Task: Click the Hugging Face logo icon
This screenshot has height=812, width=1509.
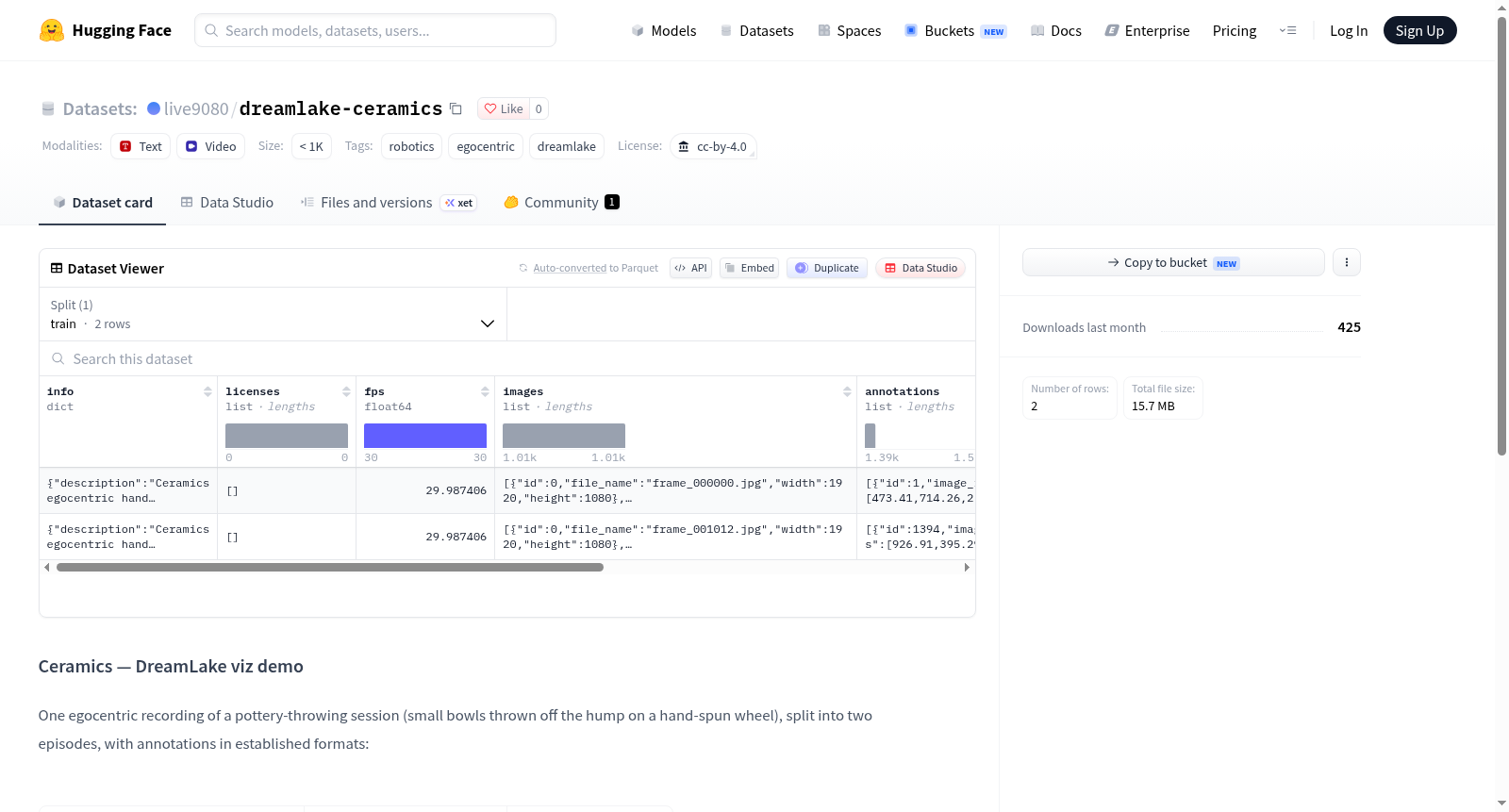Action: coord(52,30)
